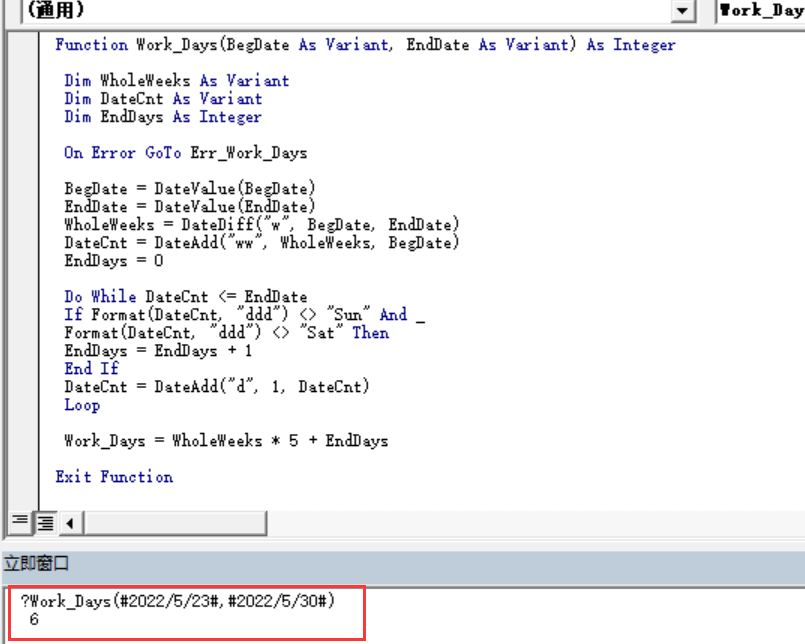Click the Dim EndDays As Integer line
805x644 pixels.
(x=163, y=117)
